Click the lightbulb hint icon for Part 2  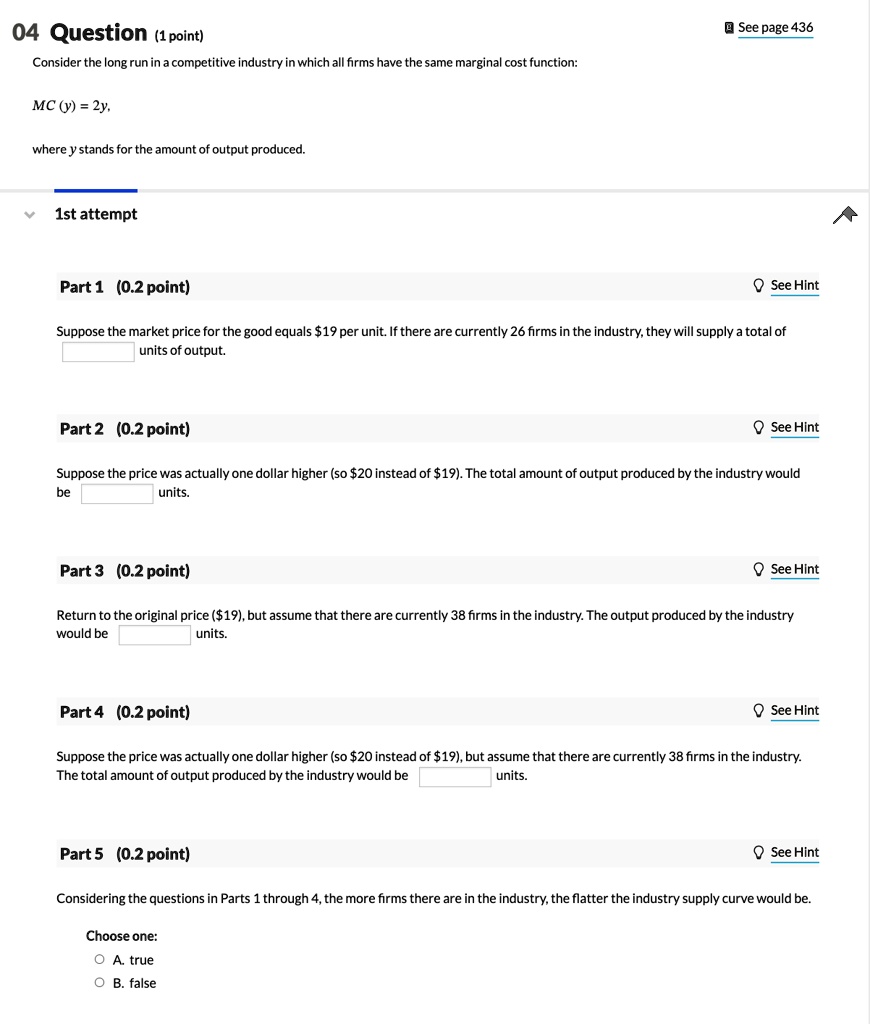759,428
